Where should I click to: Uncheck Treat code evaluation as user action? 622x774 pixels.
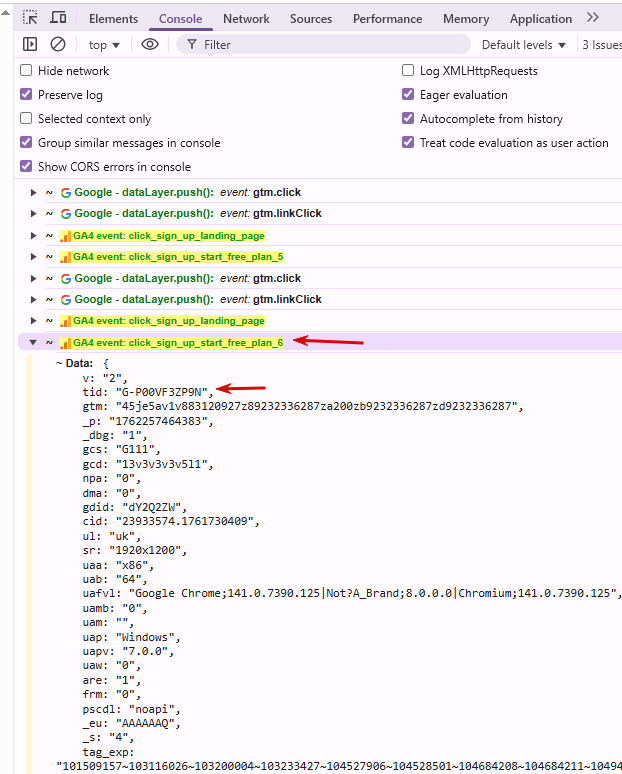point(408,142)
